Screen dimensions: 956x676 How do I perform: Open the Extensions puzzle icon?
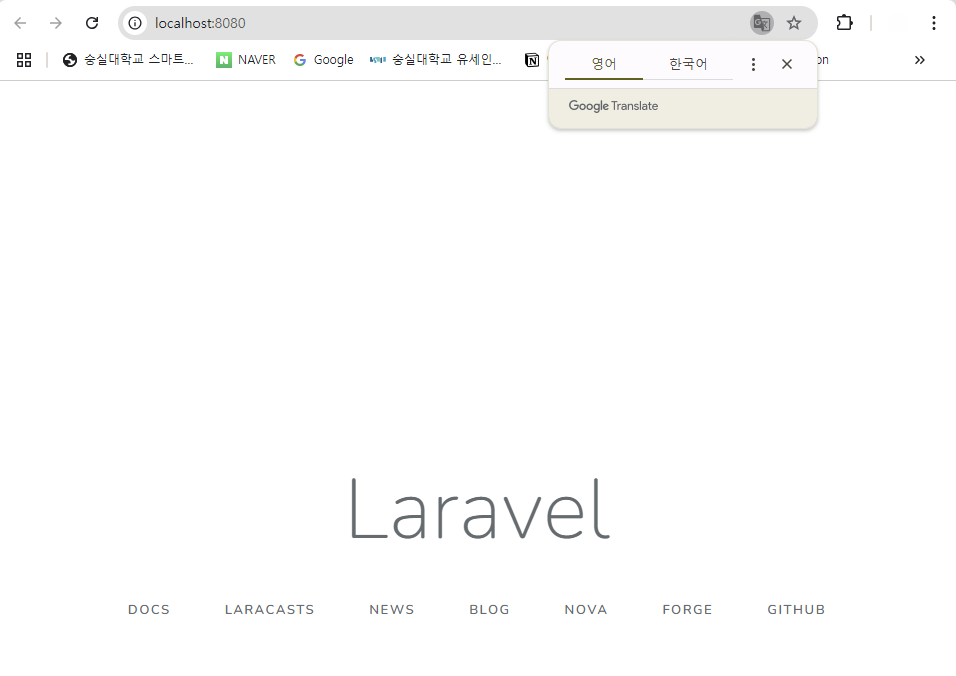(844, 23)
